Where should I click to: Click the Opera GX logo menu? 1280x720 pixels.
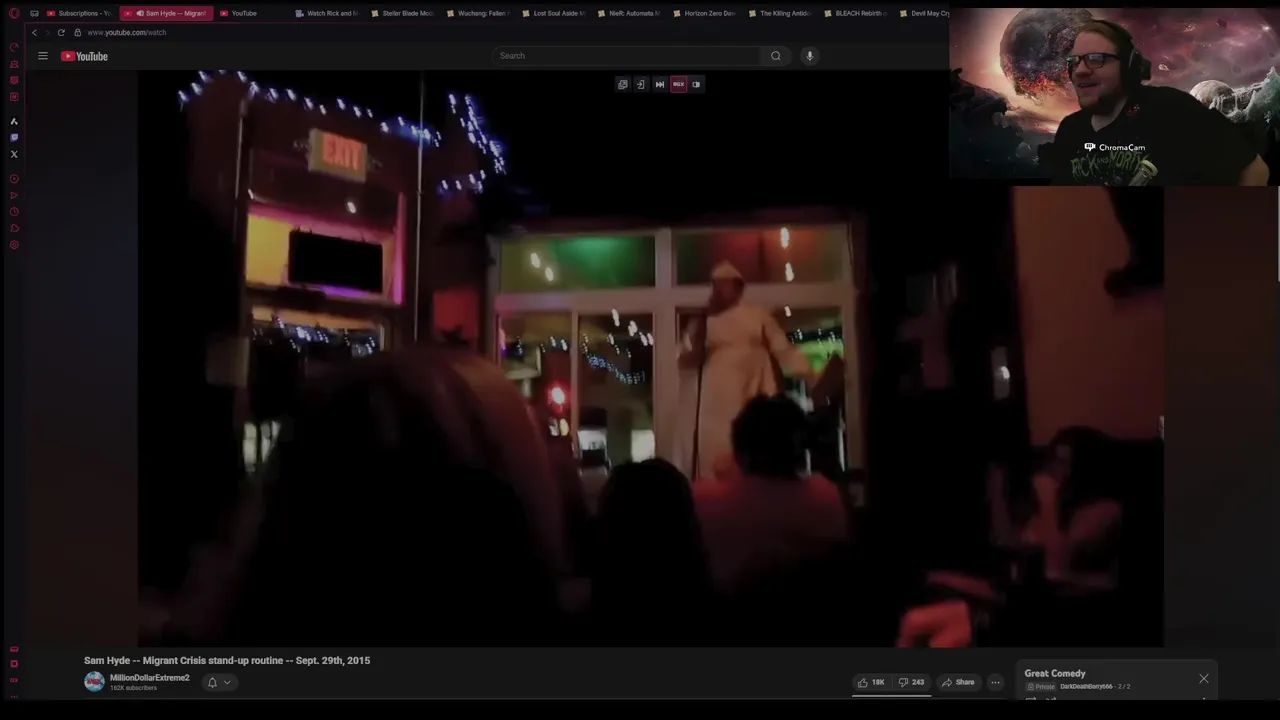[x=14, y=13]
